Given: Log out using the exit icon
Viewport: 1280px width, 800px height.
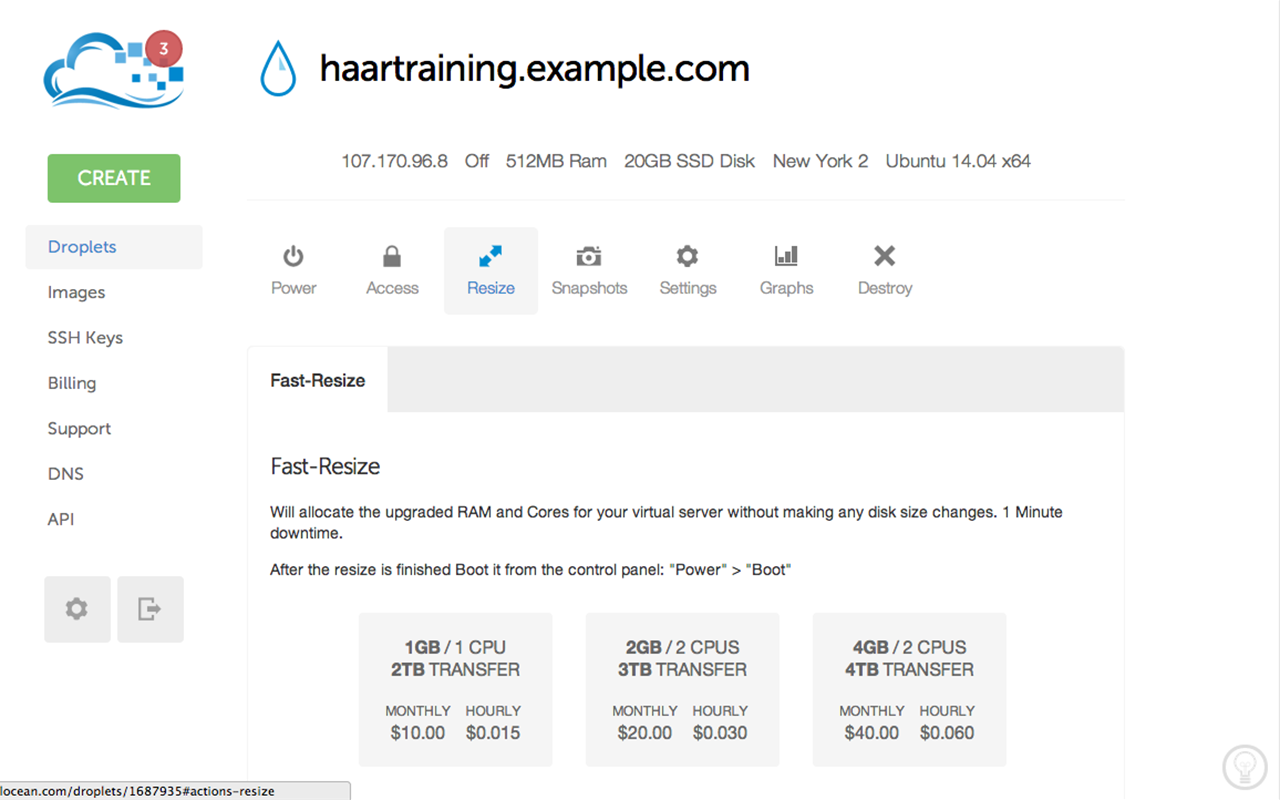Looking at the screenshot, I should point(150,609).
